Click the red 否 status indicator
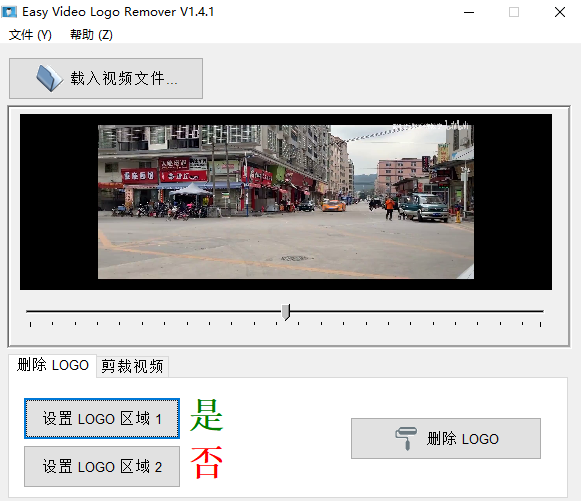The width and height of the screenshot is (581, 501). (206, 462)
